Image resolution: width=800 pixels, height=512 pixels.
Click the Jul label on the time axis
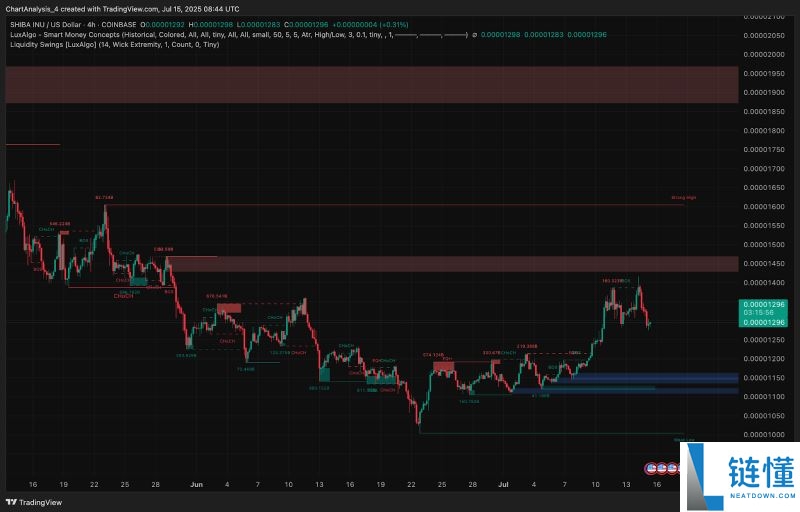(x=503, y=483)
